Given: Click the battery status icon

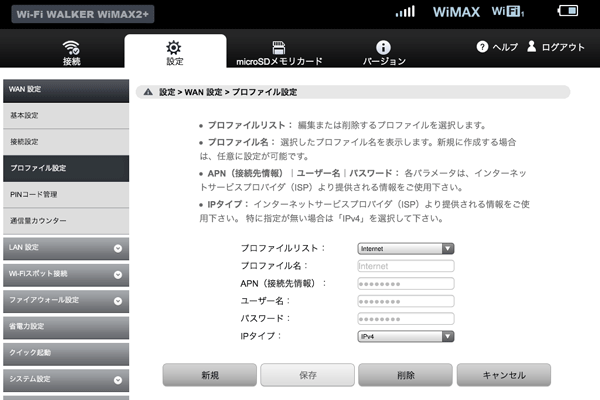Looking at the screenshot, I should [x=567, y=12].
